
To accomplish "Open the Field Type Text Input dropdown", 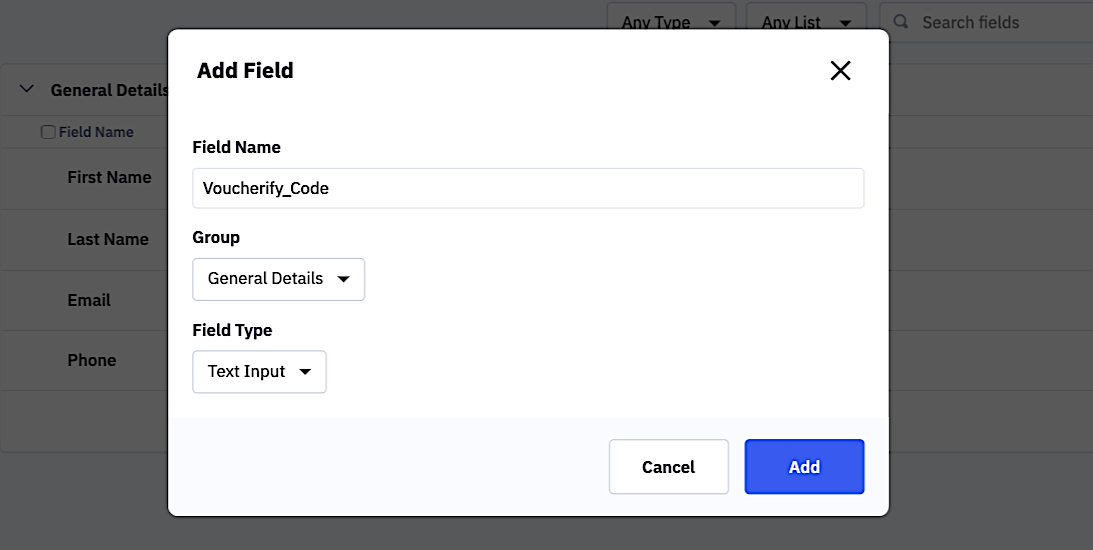I will click(259, 372).
